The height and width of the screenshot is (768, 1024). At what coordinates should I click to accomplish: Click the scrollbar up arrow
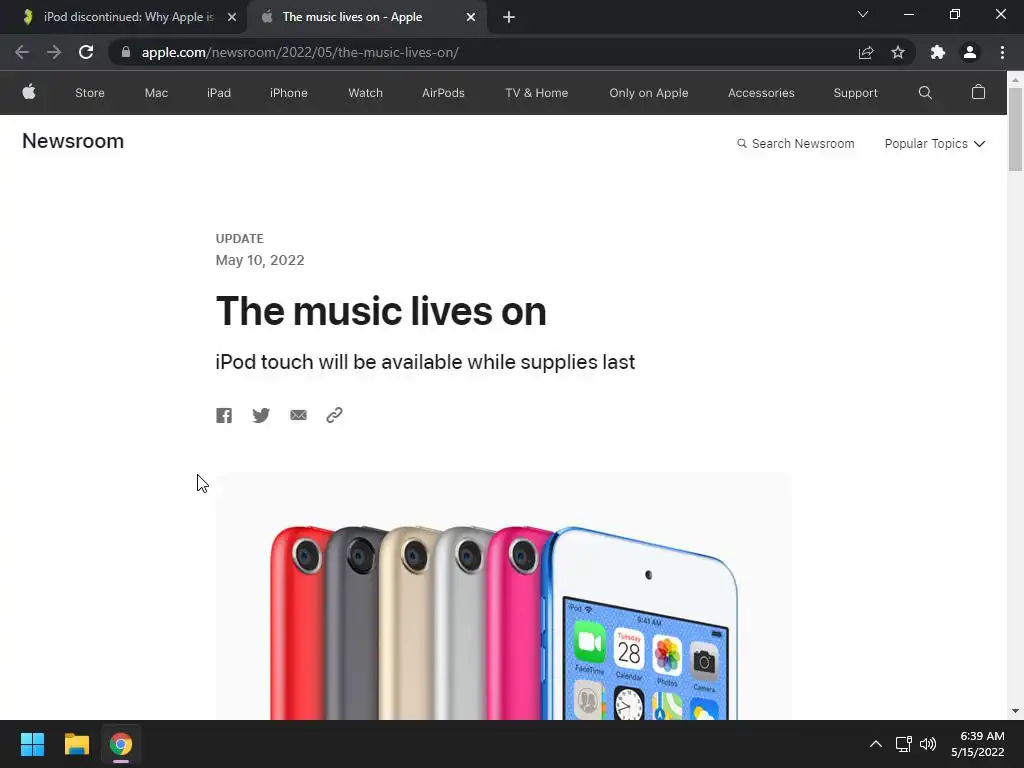(1015, 79)
